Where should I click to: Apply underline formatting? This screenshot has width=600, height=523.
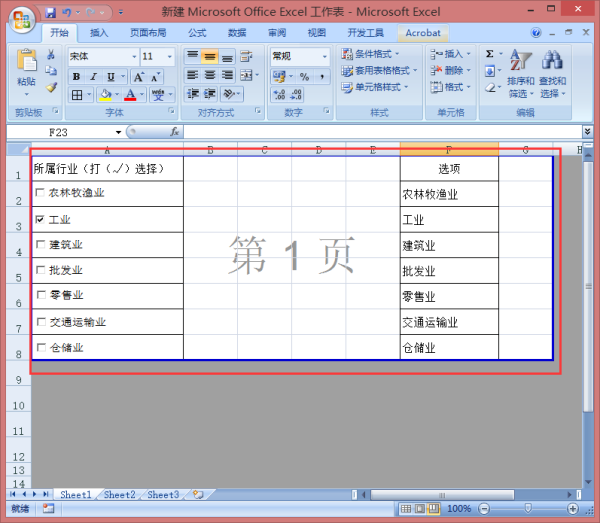coord(111,77)
